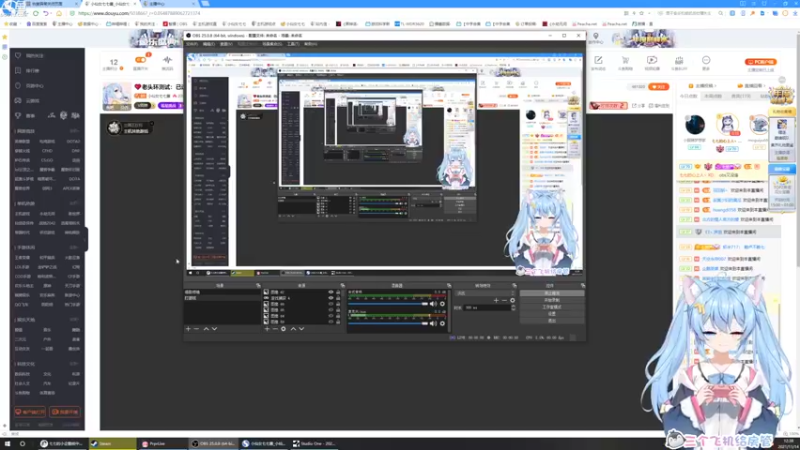Image resolution: width=800 pixels, height=450 pixels.
Task: Add a new scene in OBS scenes panel
Action: click(188, 329)
